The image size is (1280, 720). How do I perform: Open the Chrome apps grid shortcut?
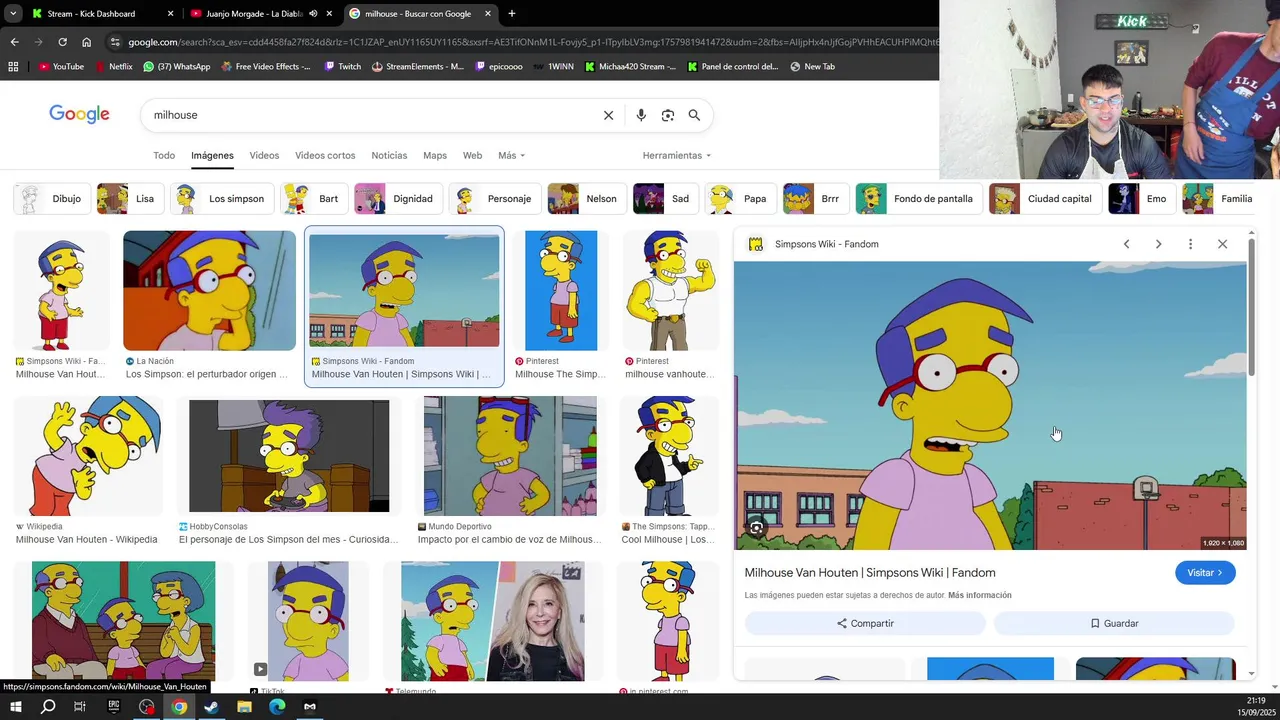(13, 67)
